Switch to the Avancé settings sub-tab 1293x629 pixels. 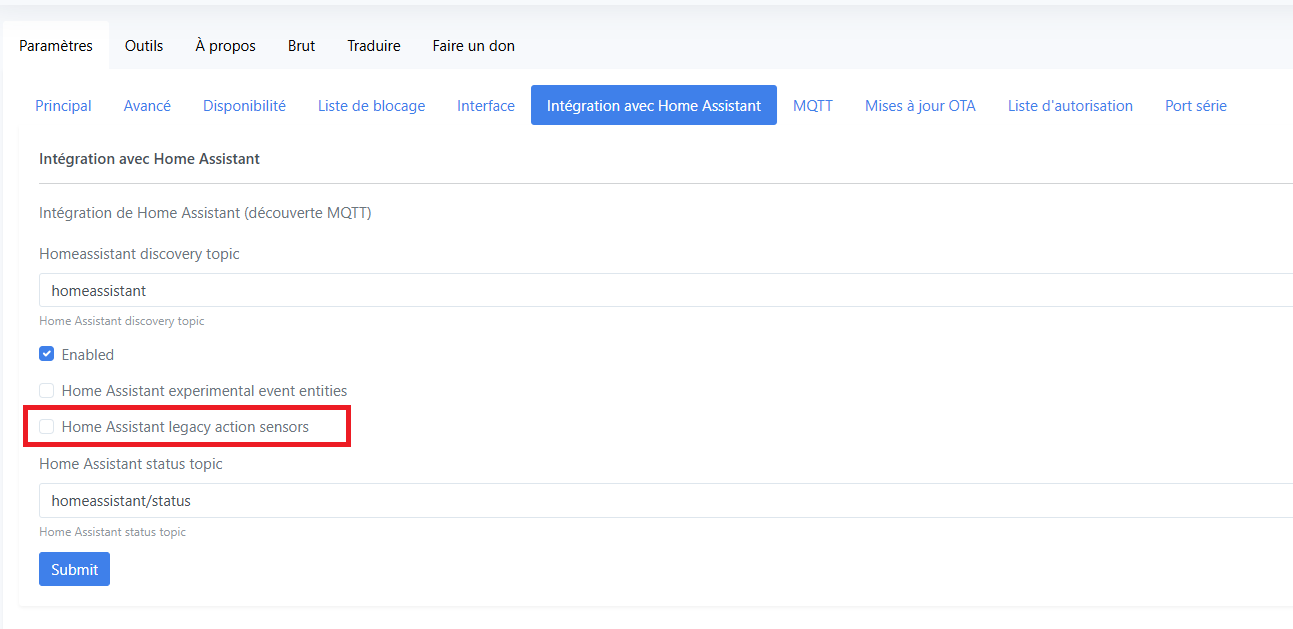pos(147,105)
